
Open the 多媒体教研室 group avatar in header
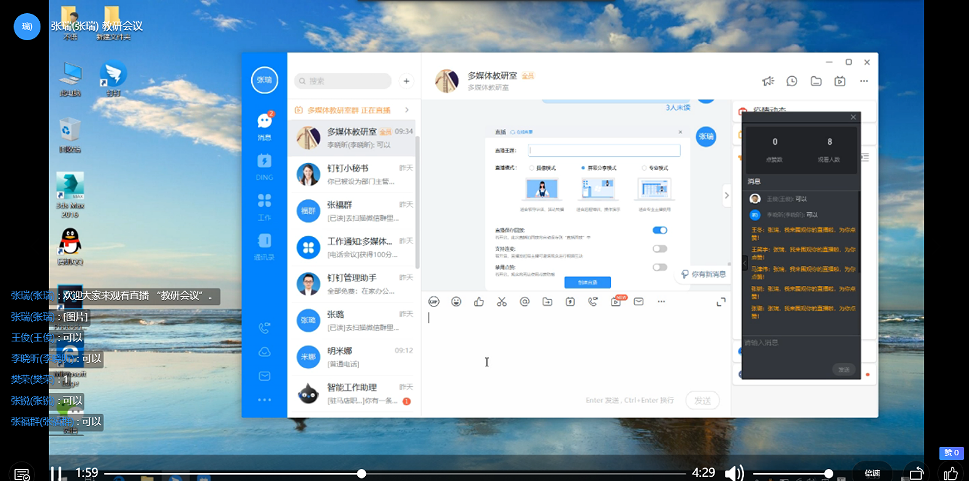point(447,81)
